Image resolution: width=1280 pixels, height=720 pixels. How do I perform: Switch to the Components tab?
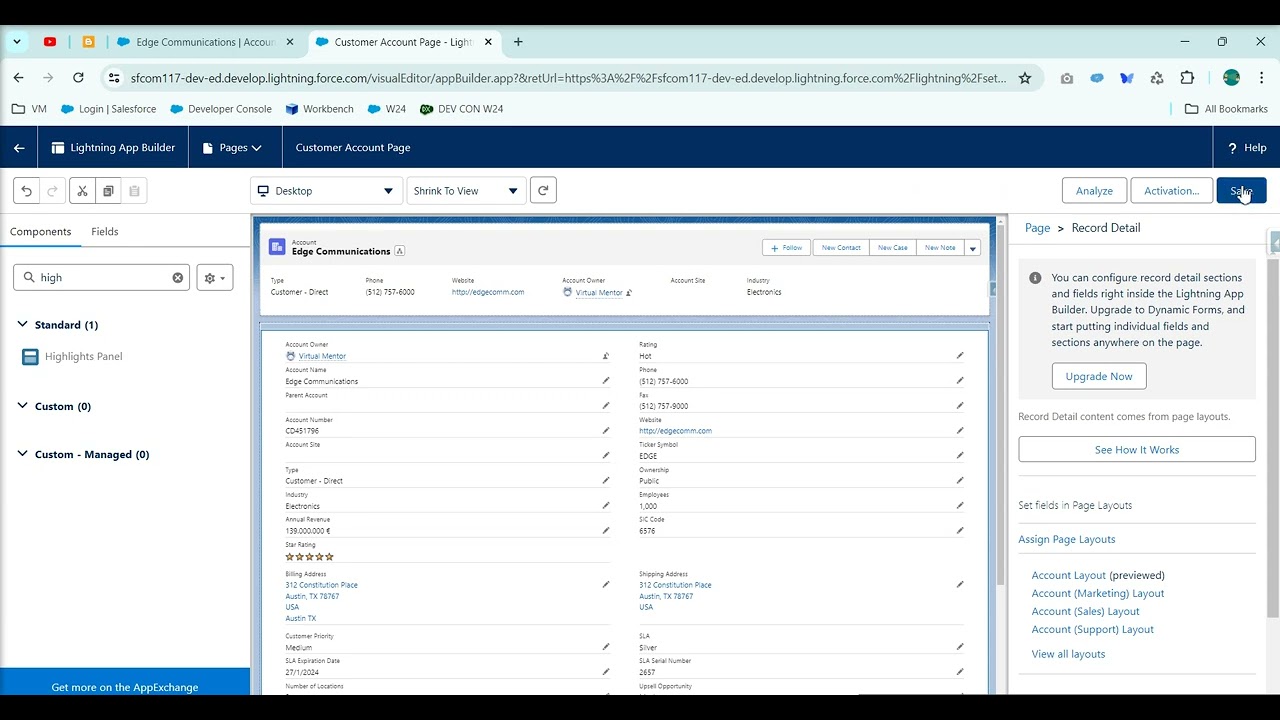[41, 231]
